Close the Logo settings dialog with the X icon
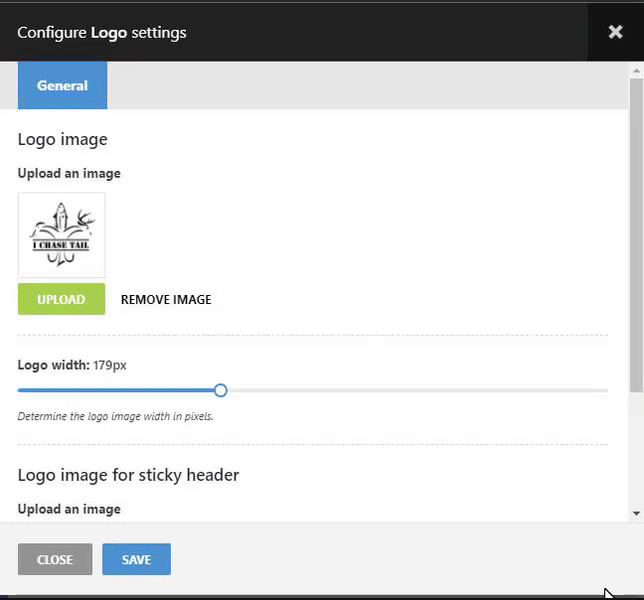The image size is (644, 600). 615,32
